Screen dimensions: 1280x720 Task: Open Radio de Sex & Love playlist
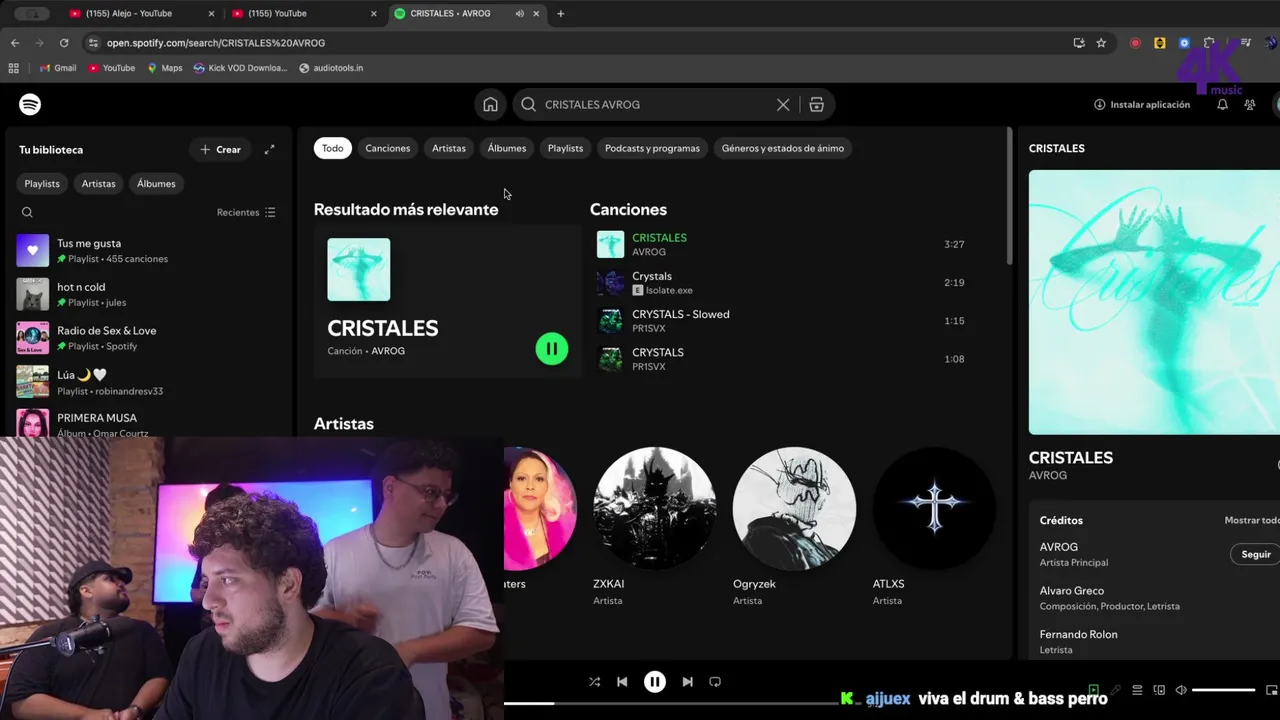147,338
